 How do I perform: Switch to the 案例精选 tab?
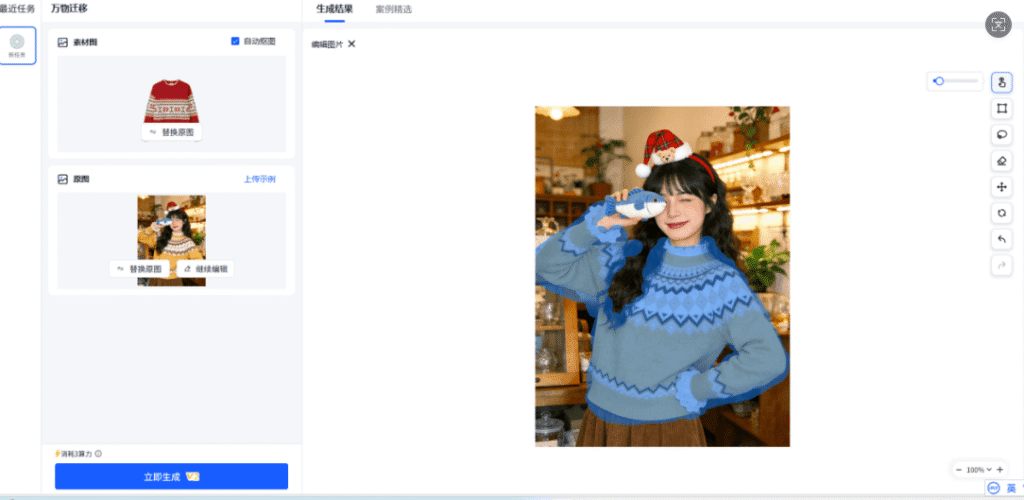394,9
